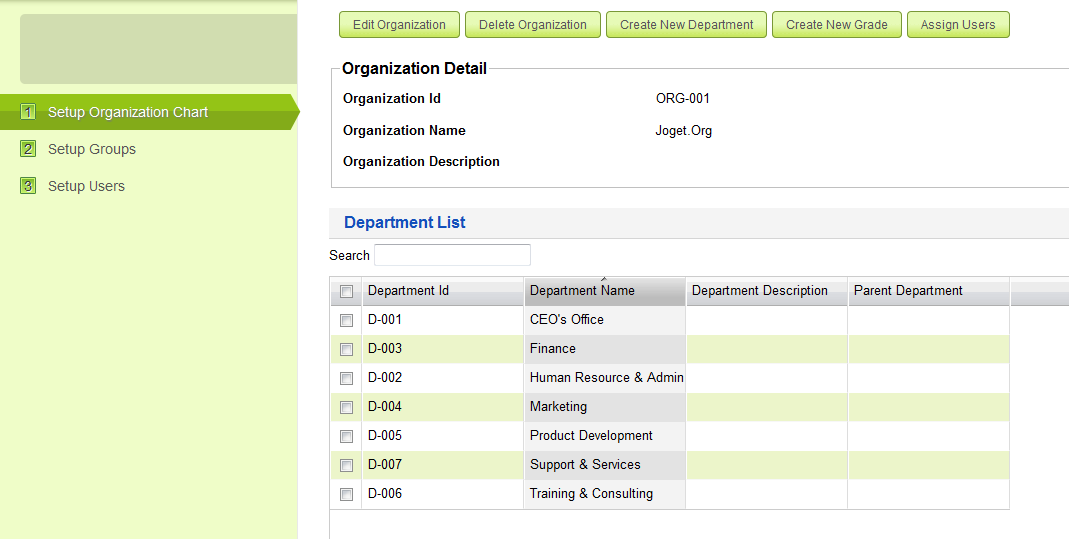The width and height of the screenshot is (1070, 539).
Task: Open Assign Users dialog
Action: tap(957, 25)
